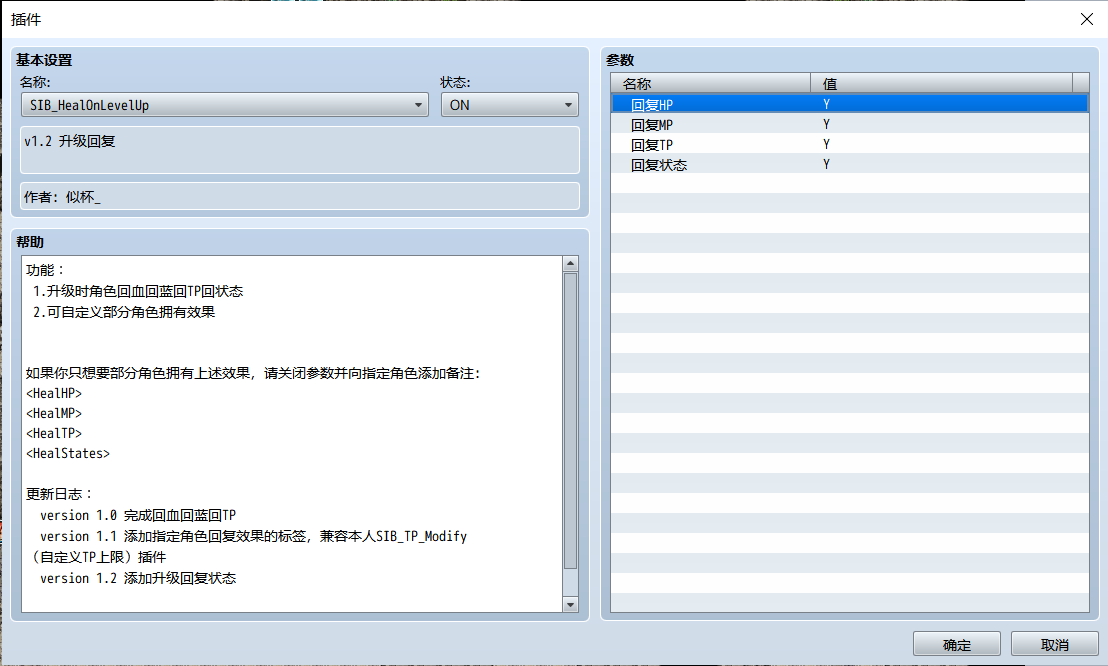The height and width of the screenshot is (666, 1108).
Task: Click the <HealTP> tag text in help
Action: pyautogui.click(x=54, y=433)
